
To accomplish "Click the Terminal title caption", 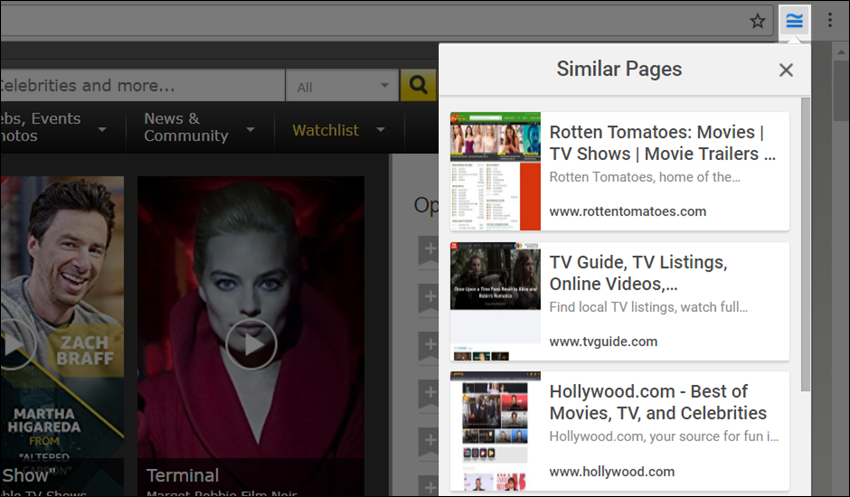I will [x=183, y=475].
